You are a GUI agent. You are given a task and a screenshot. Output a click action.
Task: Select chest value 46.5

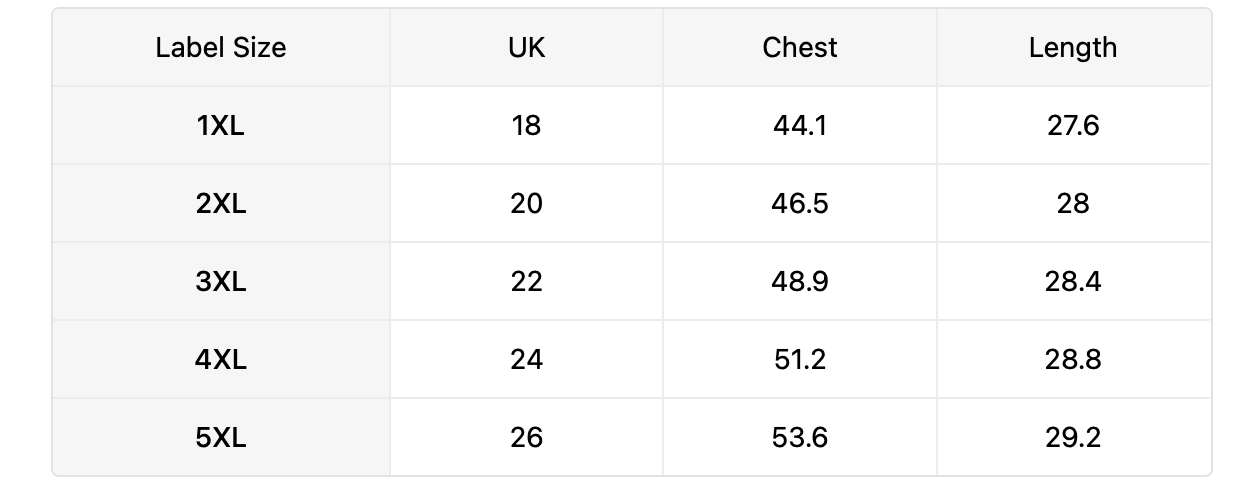click(800, 203)
